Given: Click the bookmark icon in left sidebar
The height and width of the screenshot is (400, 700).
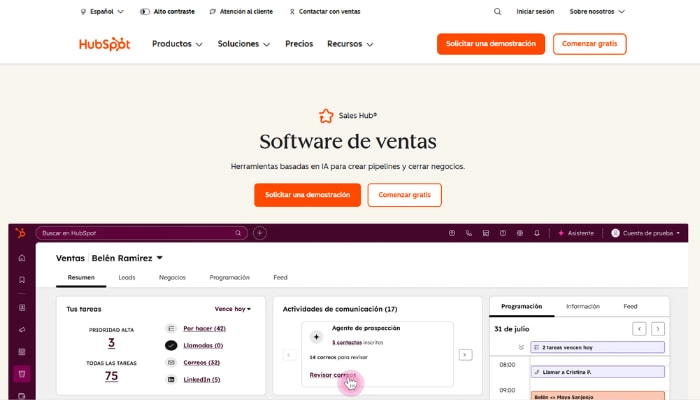Looking at the screenshot, I should (x=22, y=280).
